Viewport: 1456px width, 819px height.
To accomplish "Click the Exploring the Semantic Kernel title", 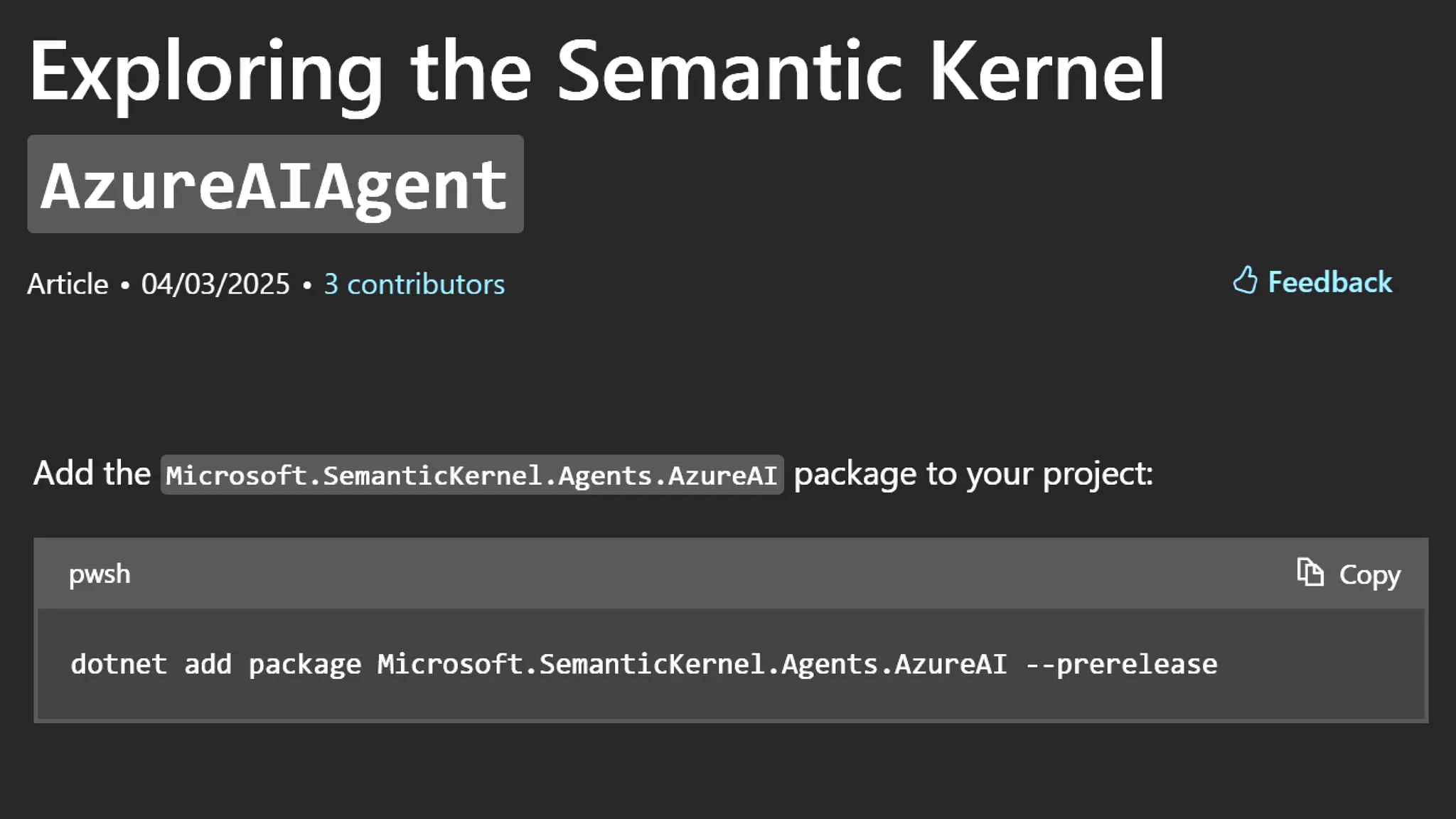I will (596, 73).
